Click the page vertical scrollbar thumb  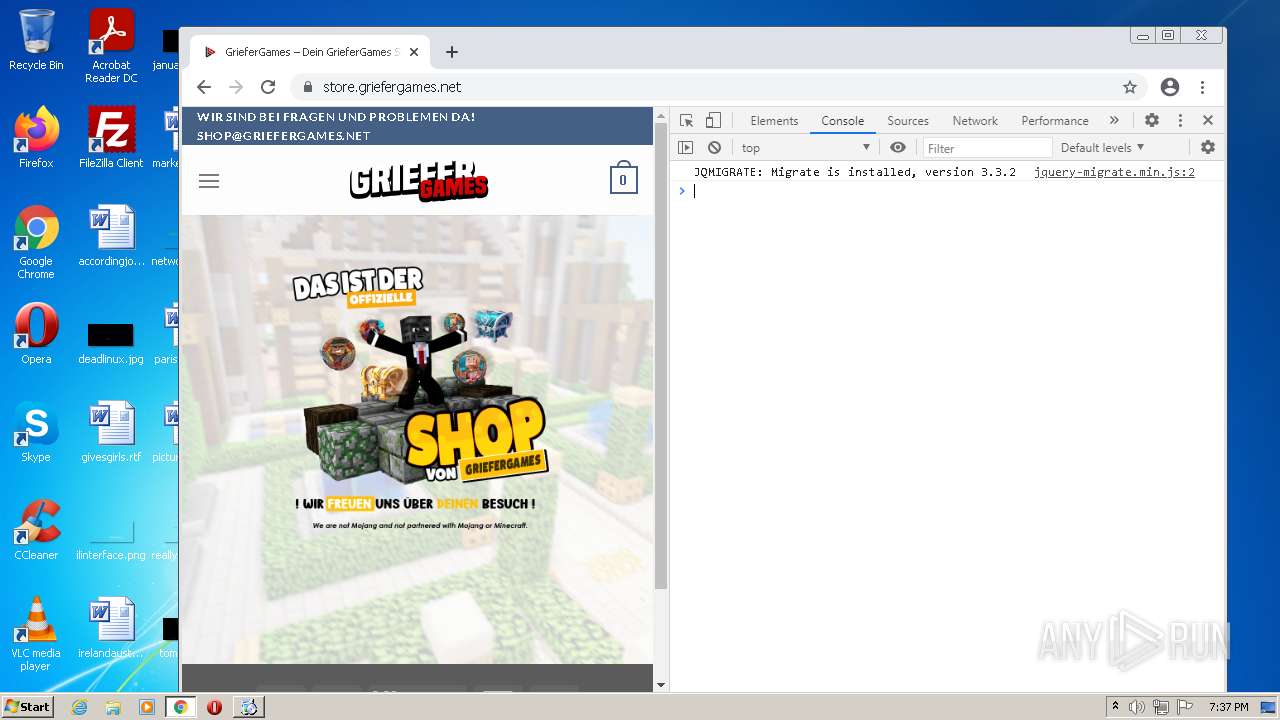tap(660, 355)
